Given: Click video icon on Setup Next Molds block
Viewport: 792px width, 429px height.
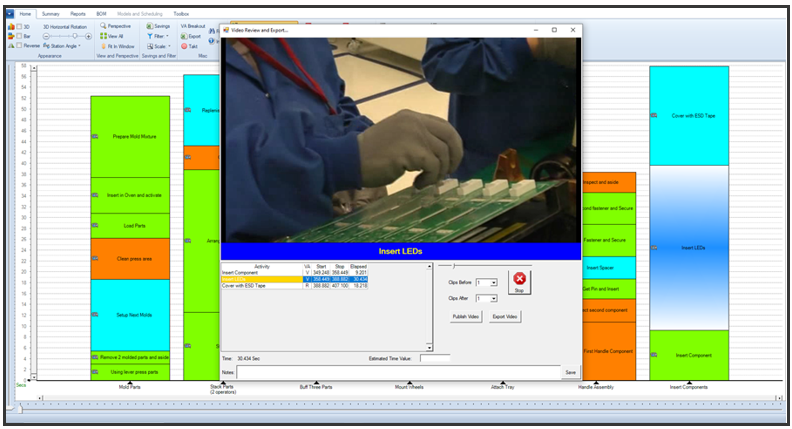Looking at the screenshot, I should tap(94, 314).
